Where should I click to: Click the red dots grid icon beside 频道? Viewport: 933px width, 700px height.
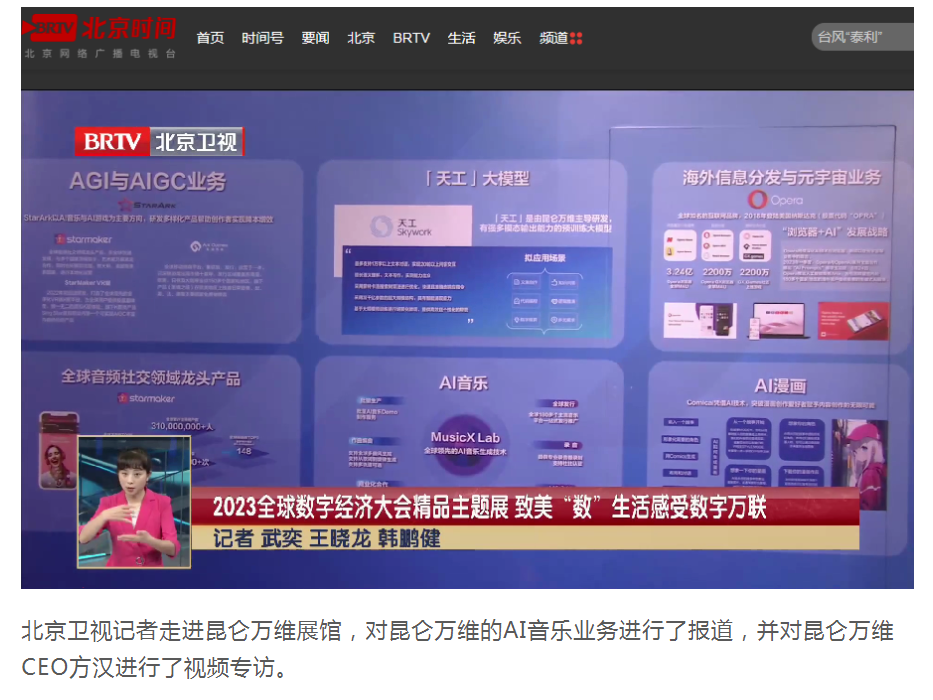point(576,39)
